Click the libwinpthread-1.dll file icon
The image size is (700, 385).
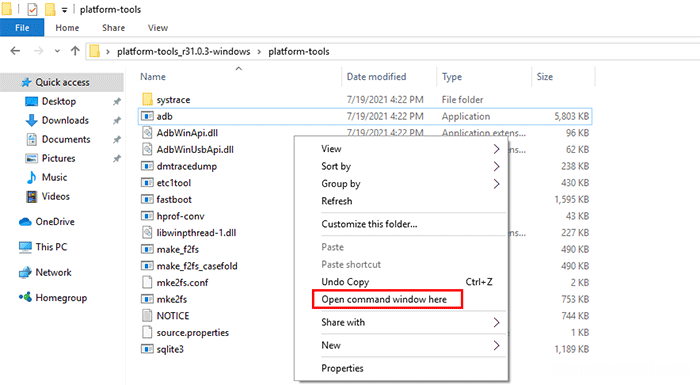click(147, 233)
